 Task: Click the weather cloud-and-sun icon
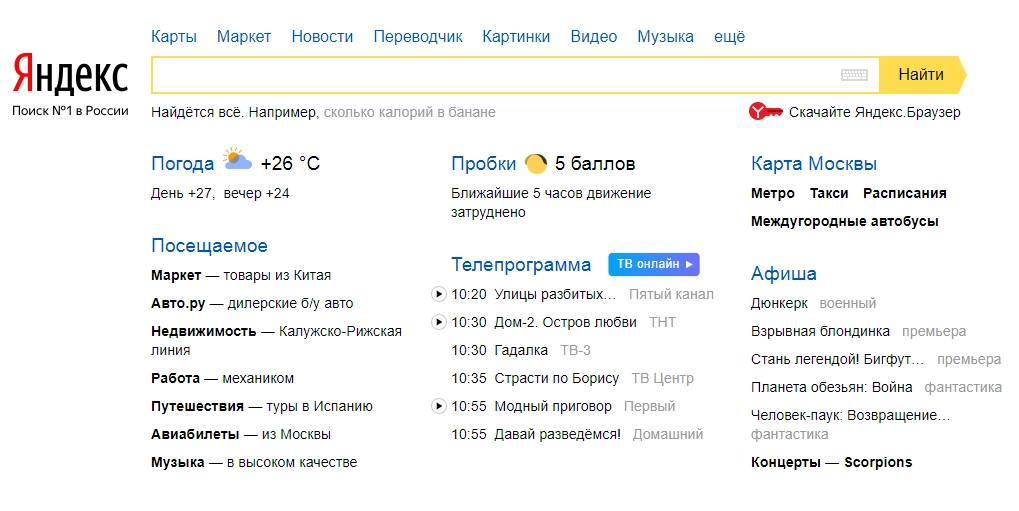[237, 160]
